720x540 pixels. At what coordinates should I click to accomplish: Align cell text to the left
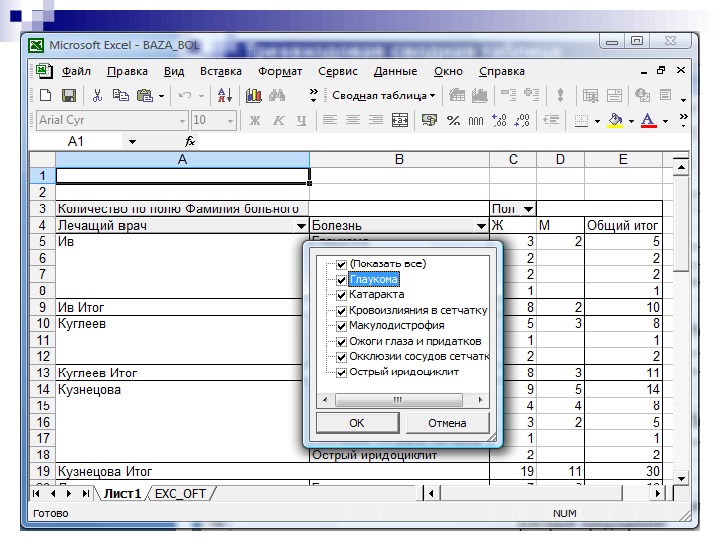coord(330,120)
